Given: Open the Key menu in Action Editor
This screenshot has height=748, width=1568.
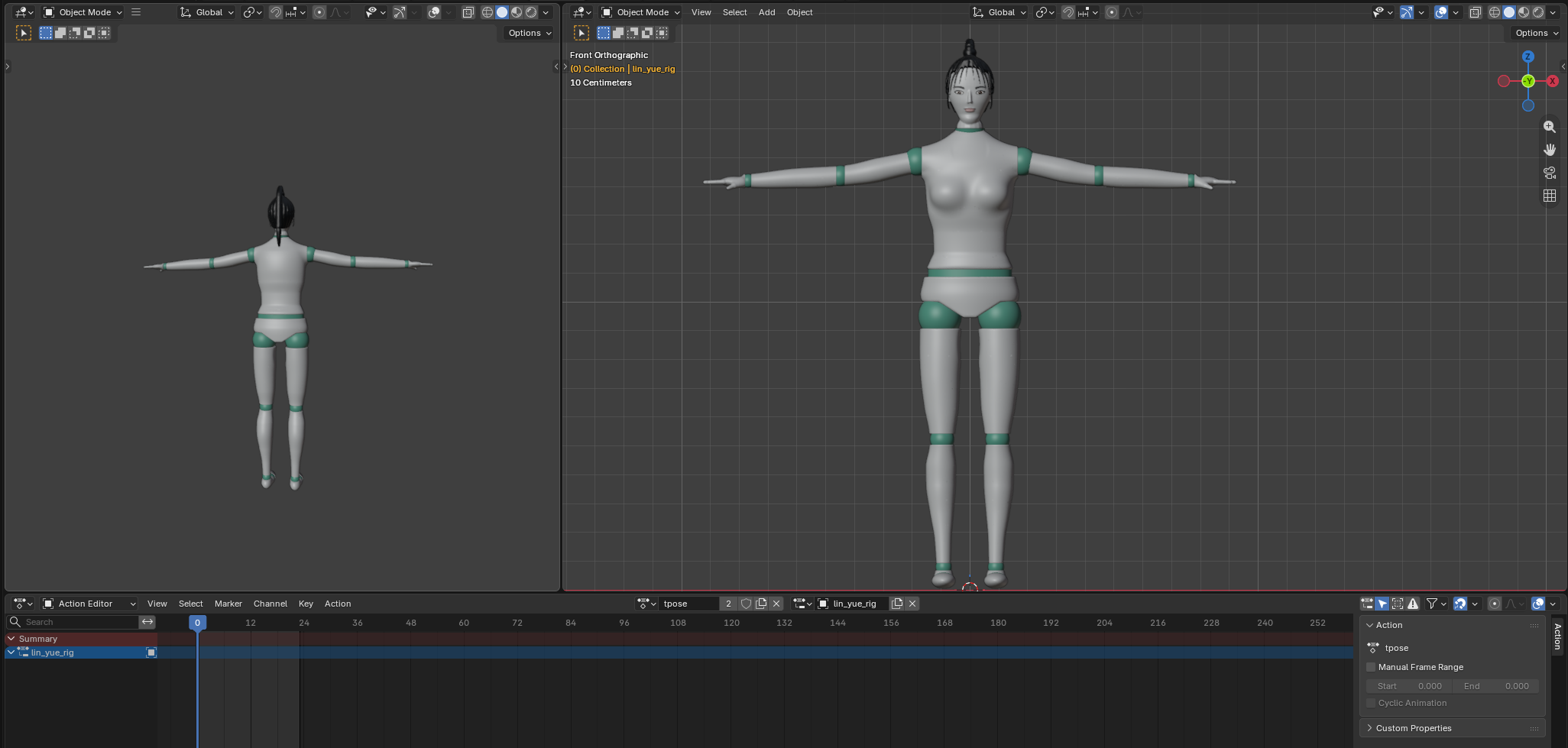Looking at the screenshot, I should [x=306, y=604].
